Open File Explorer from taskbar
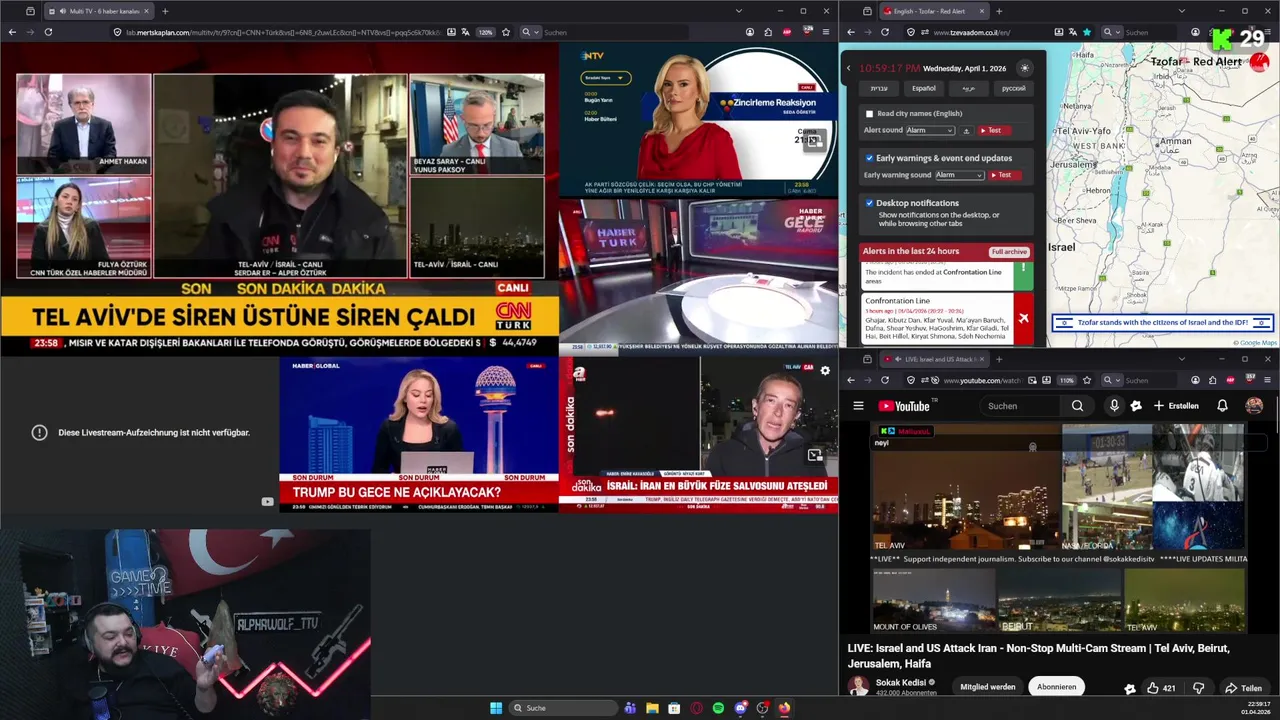 coord(652,708)
